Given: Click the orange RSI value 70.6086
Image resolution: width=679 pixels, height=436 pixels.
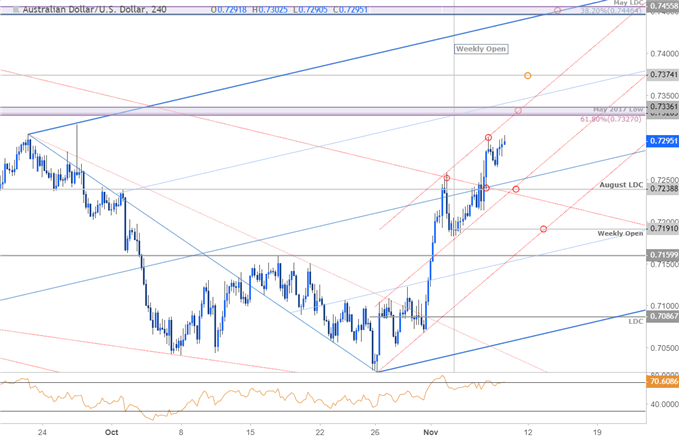Looking at the screenshot, I should (663, 381).
